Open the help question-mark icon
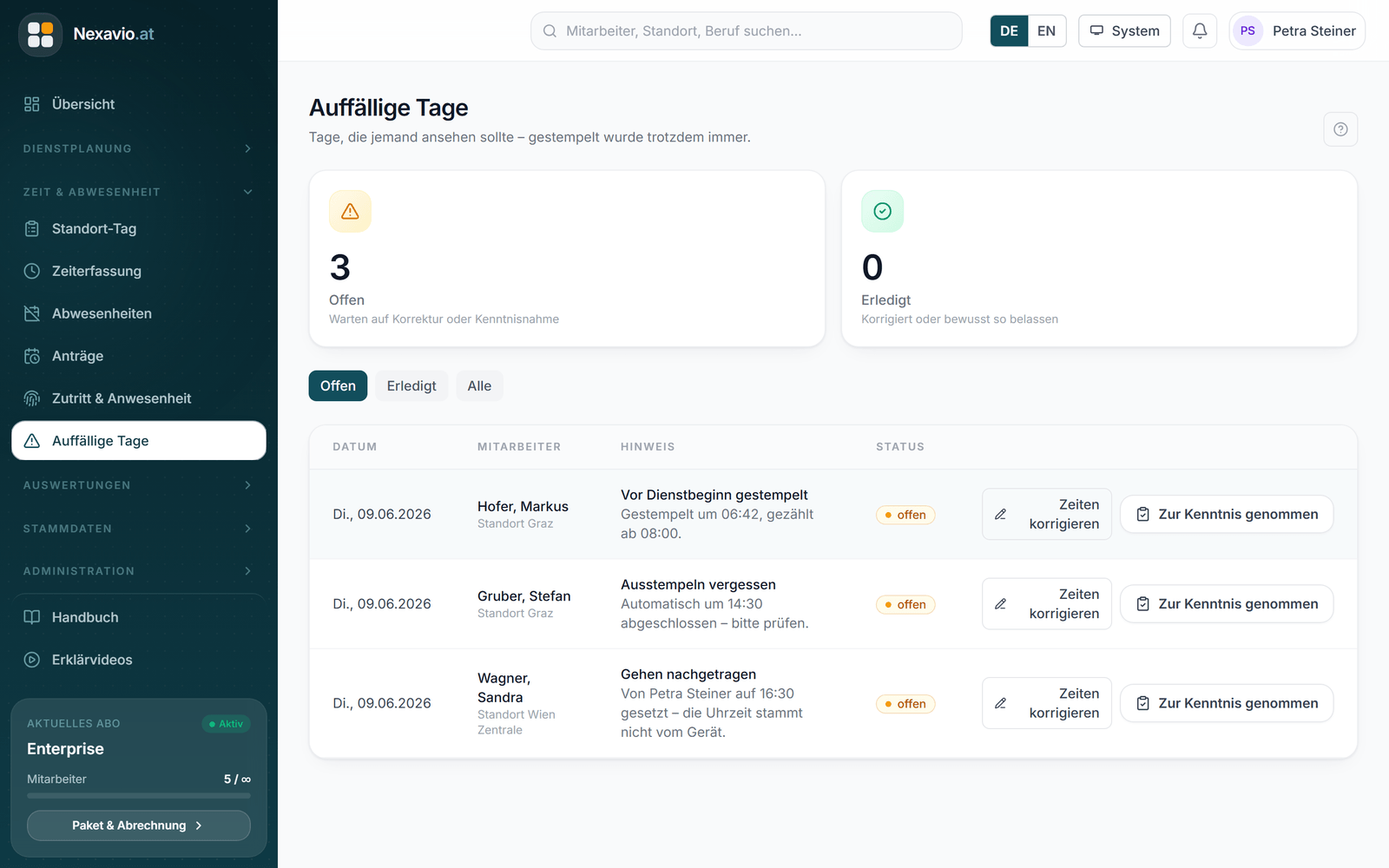Image resolution: width=1389 pixels, height=868 pixels. coord(1340,129)
